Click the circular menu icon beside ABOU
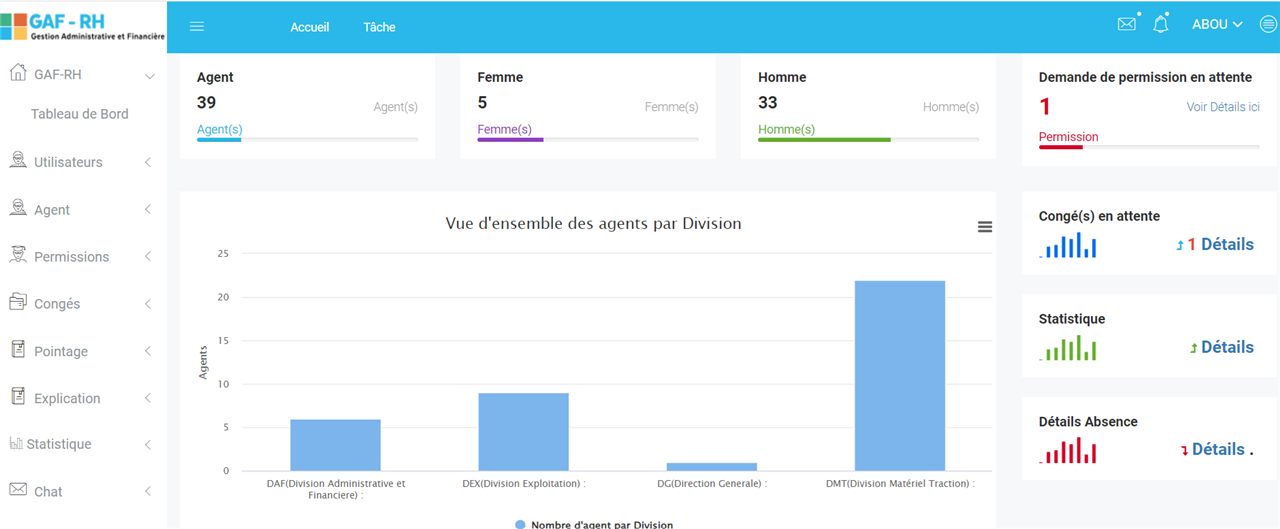Viewport: 1280px width, 529px height. 1268,24
